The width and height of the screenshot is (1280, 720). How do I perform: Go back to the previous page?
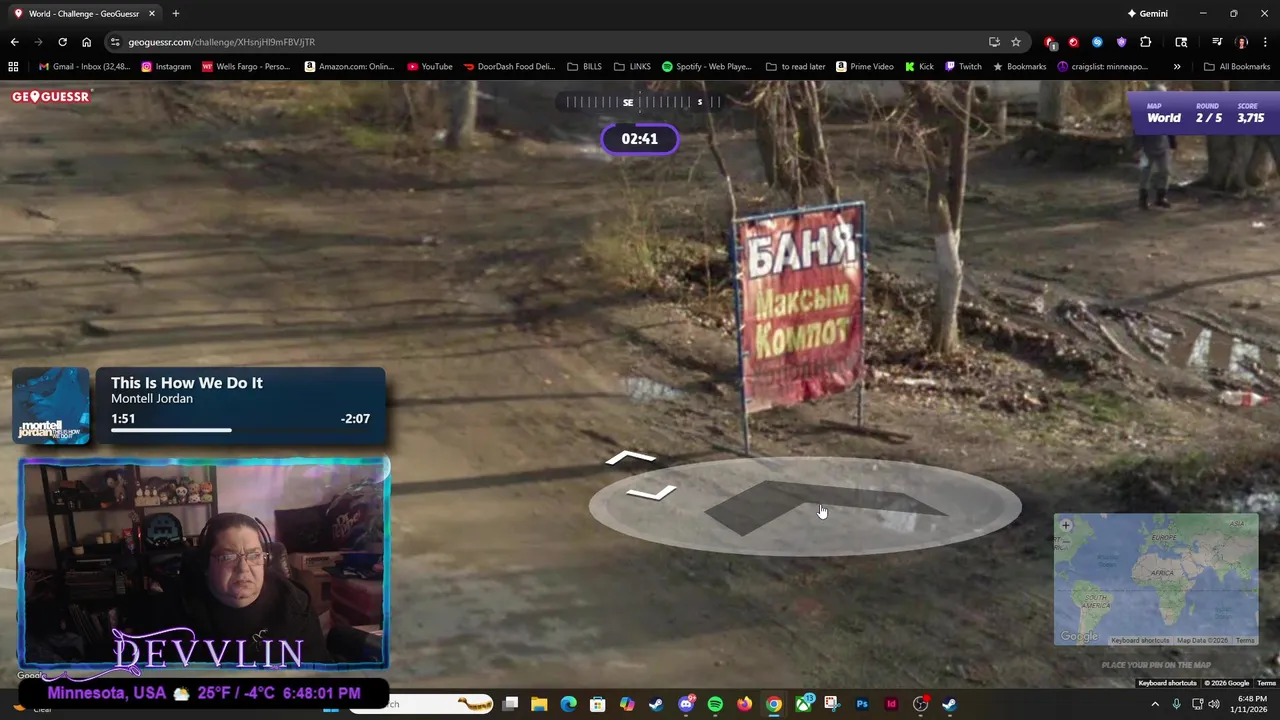14,42
